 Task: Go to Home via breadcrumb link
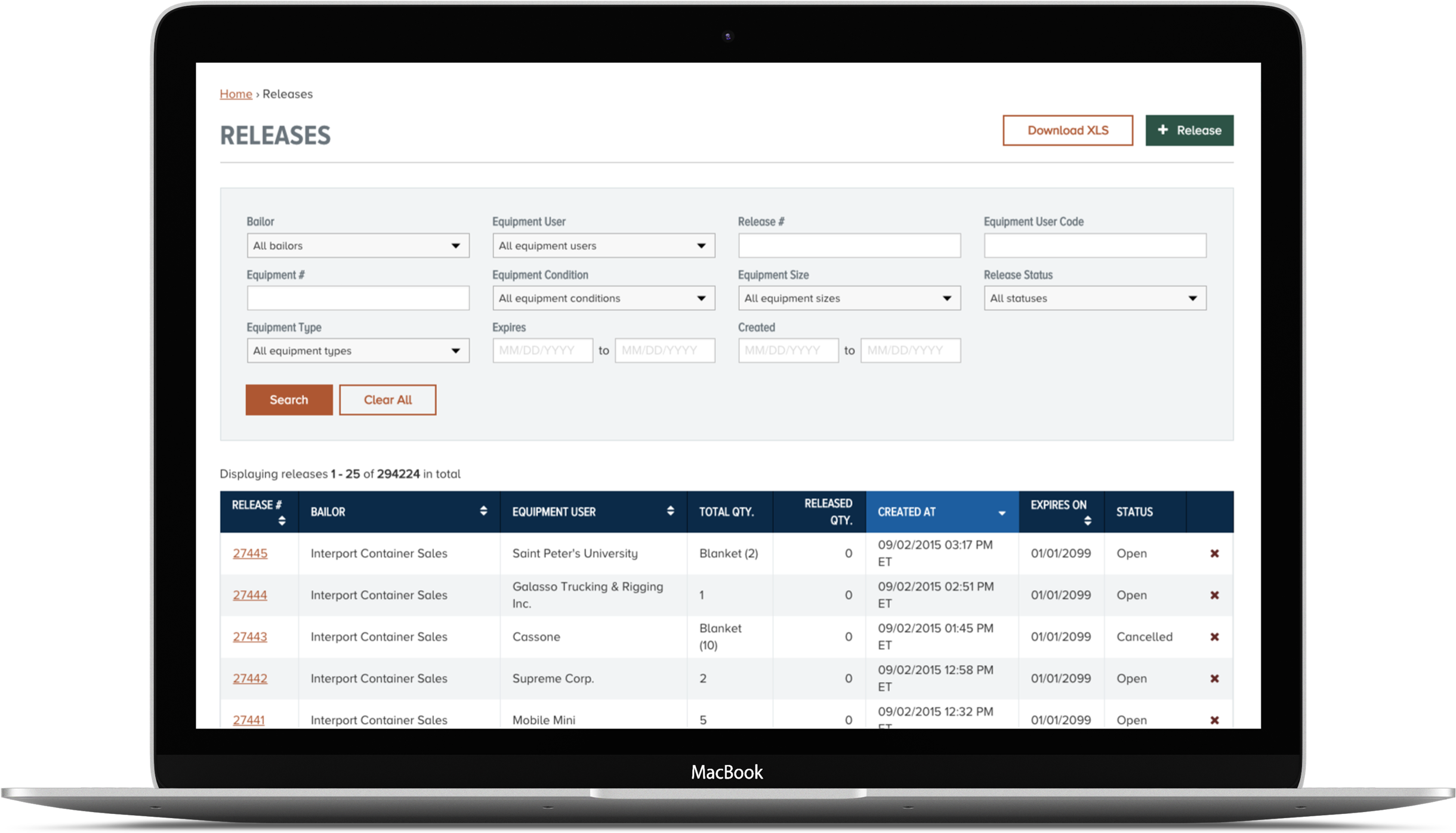[236, 94]
